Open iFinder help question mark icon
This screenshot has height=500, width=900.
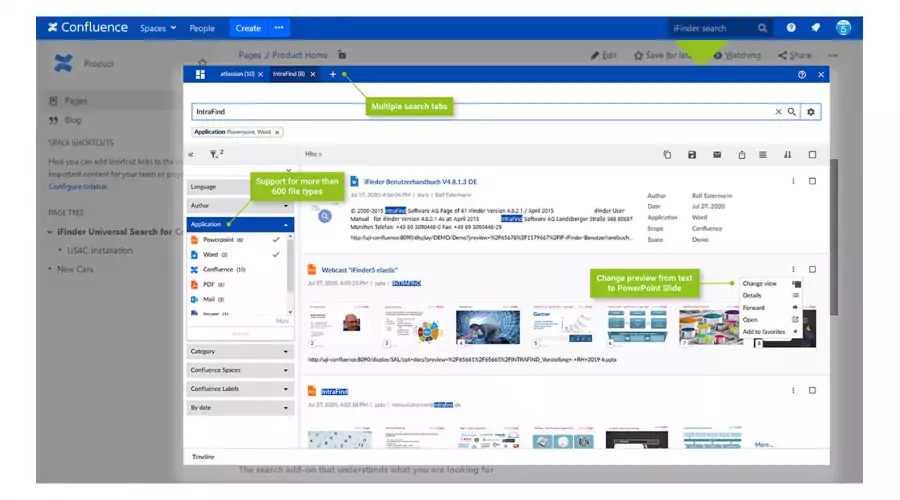(802, 75)
